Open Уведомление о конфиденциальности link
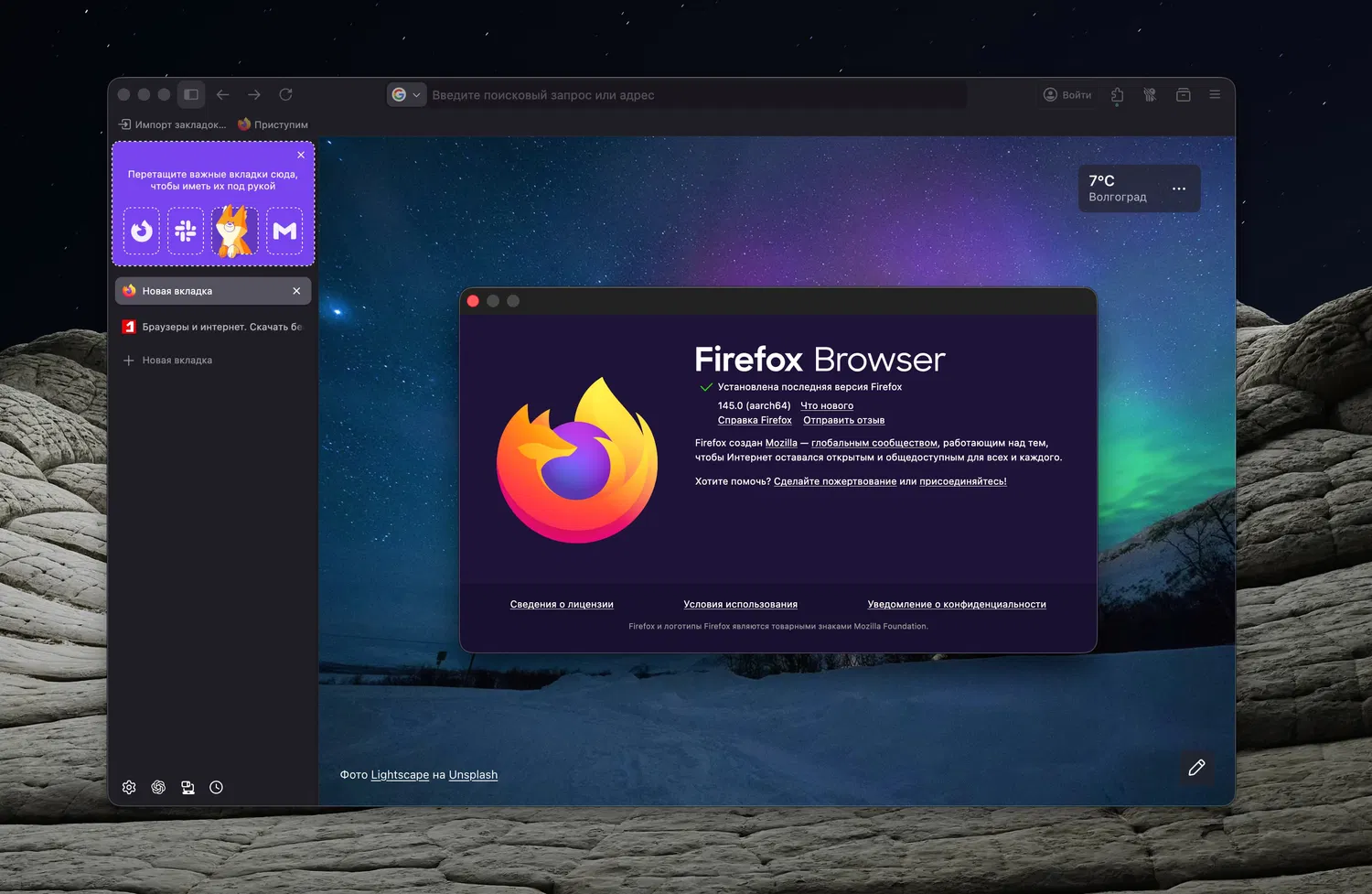 [x=957, y=604]
